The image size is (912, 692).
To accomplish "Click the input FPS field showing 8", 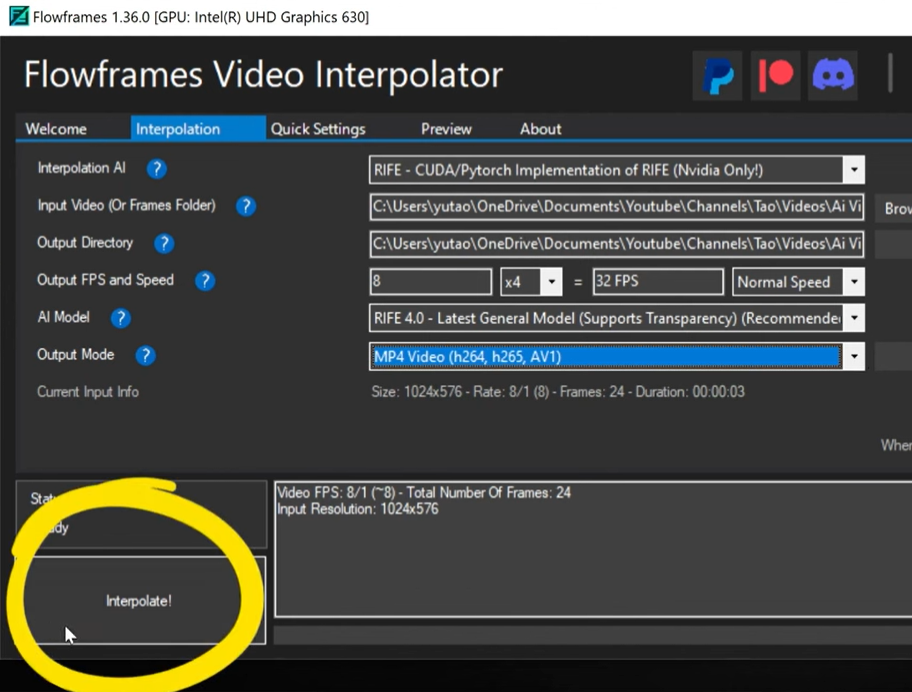I will point(430,281).
